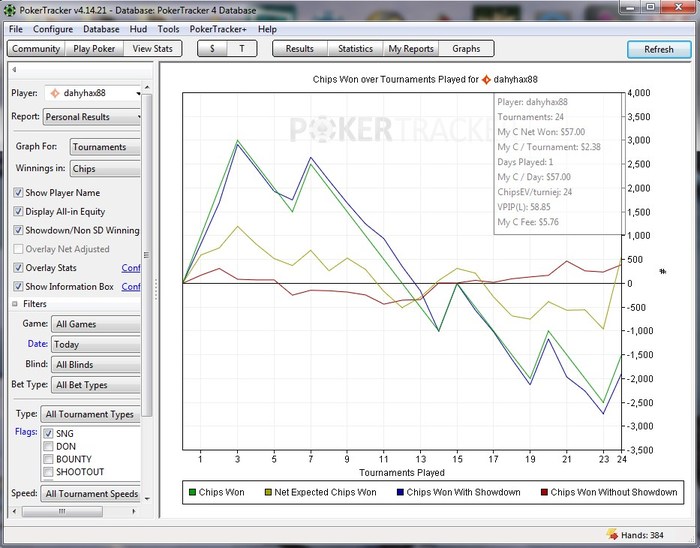Screen dimensions: 700x548
Task: Open the Game All Games dropdown
Action: click(96, 324)
